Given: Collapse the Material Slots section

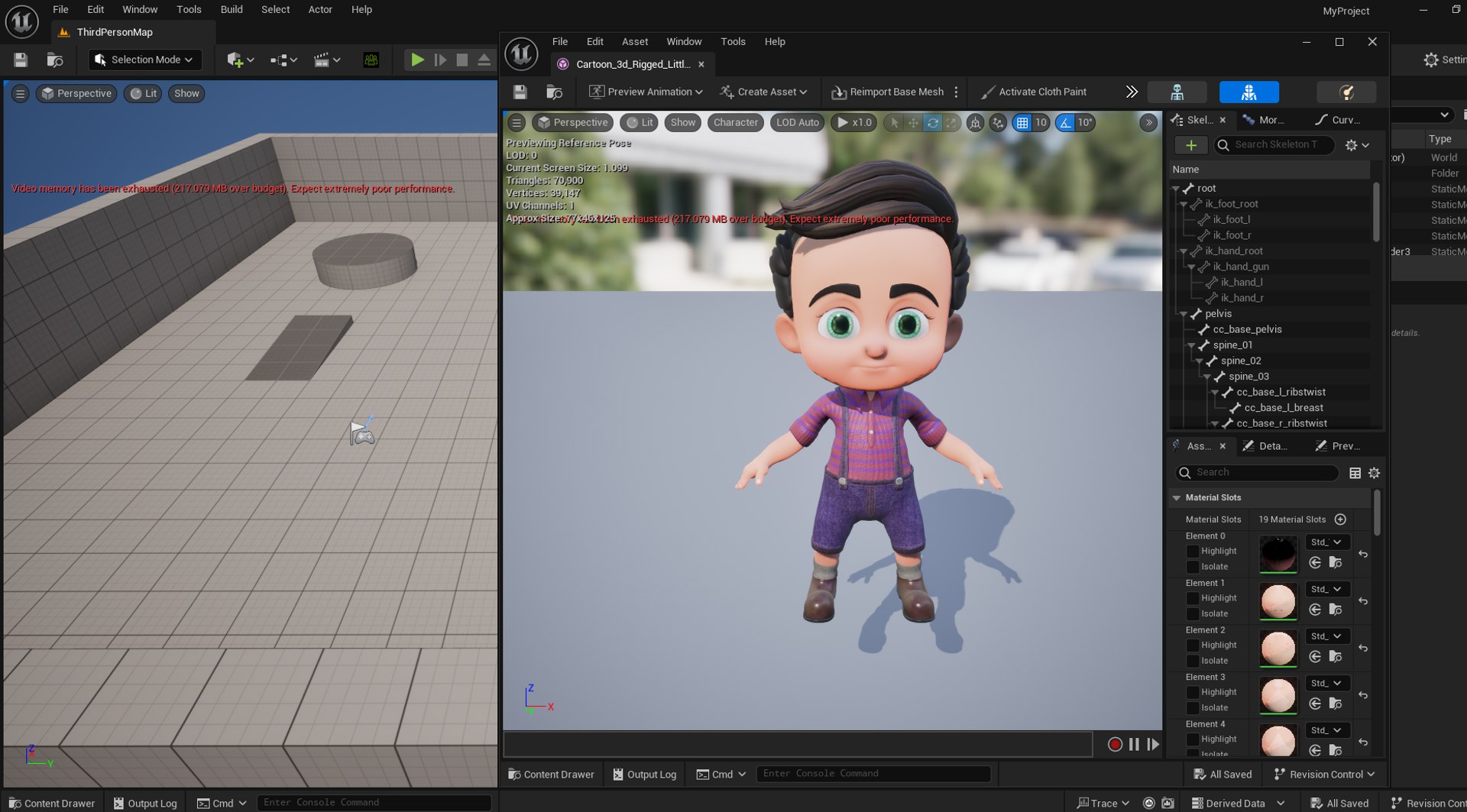Looking at the screenshot, I should pos(1177,498).
